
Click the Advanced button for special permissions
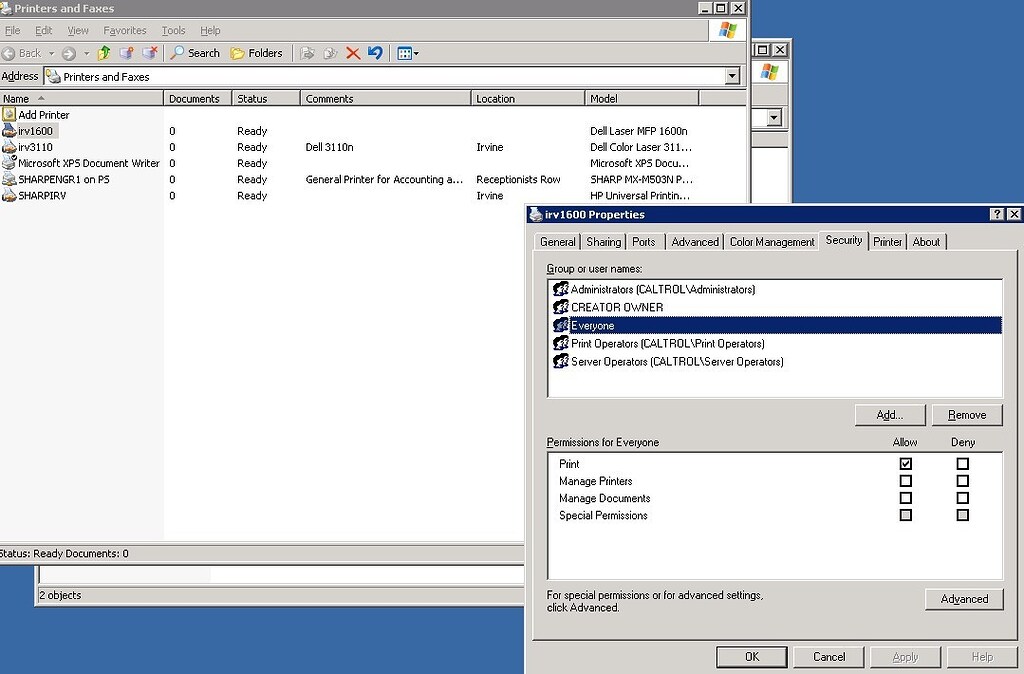point(963,599)
